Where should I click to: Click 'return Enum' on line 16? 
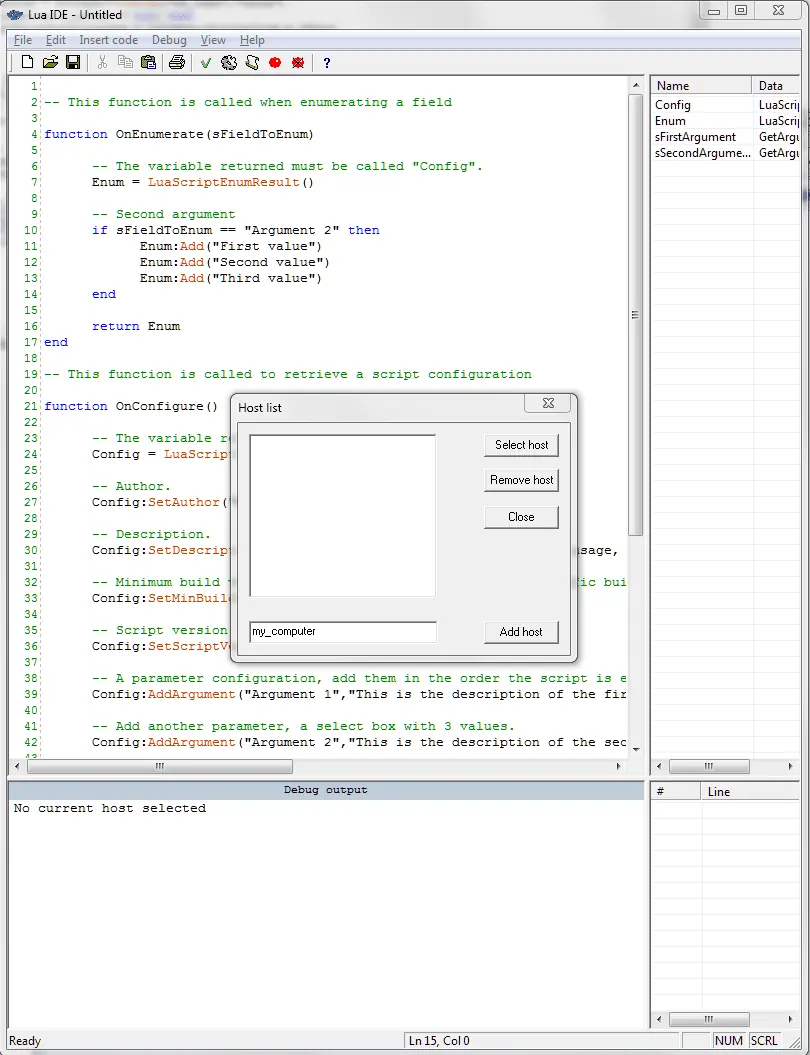pyautogui.click(x=136, y=326)
